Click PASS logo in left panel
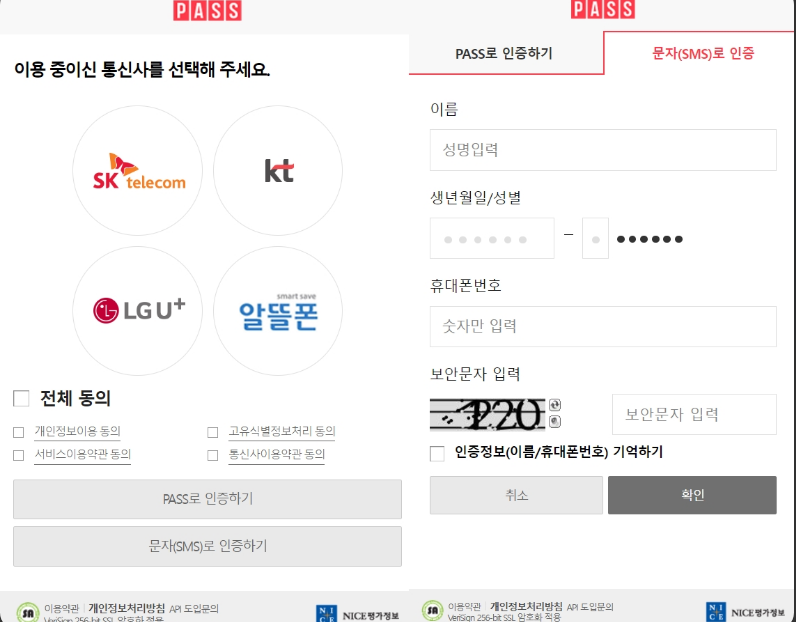The image size is (796, 622). pyautogui.click(x=207, y=10)
